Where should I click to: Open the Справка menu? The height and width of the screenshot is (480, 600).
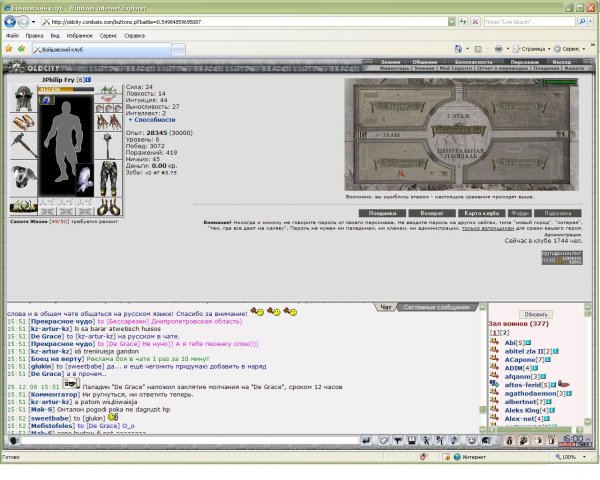click(x=134, y=36)
